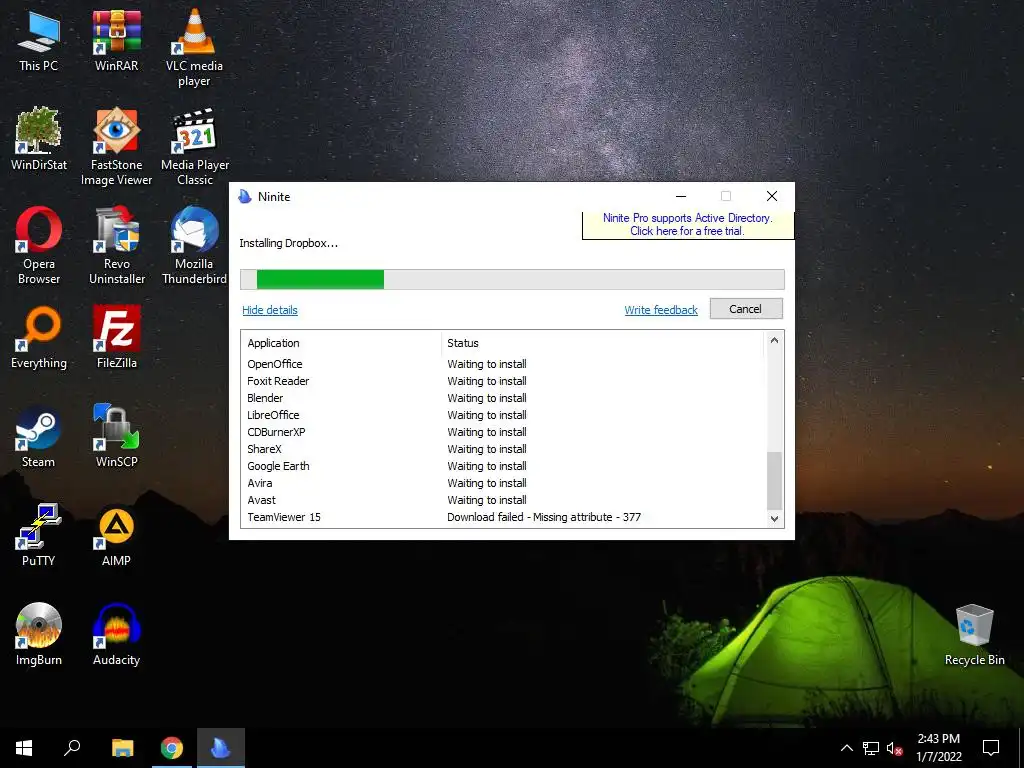Open Opera Browser shortcut
This screenshot has width=1024, height=768.
click(39, 246)
